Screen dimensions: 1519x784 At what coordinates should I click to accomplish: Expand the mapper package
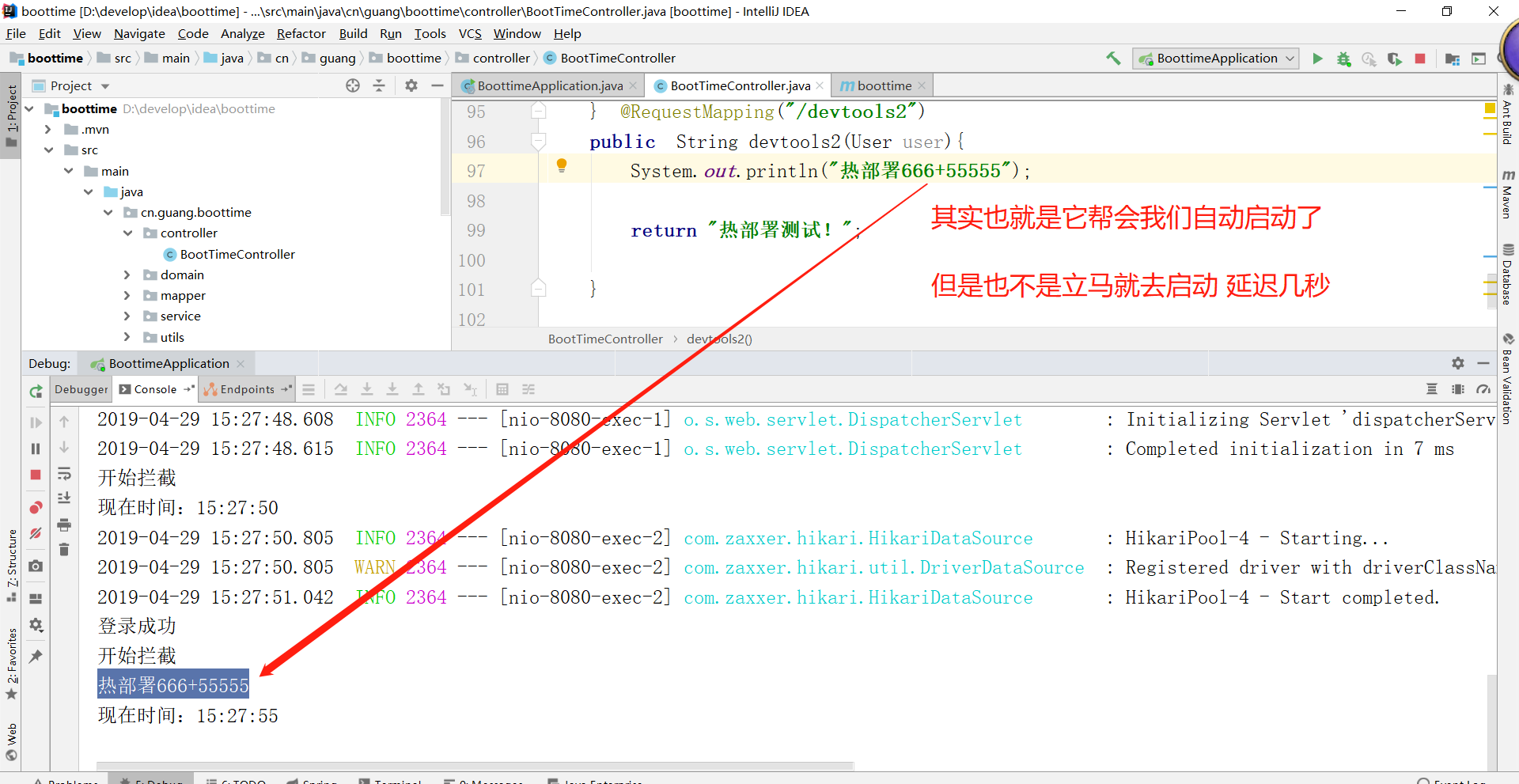coord(127,296)
